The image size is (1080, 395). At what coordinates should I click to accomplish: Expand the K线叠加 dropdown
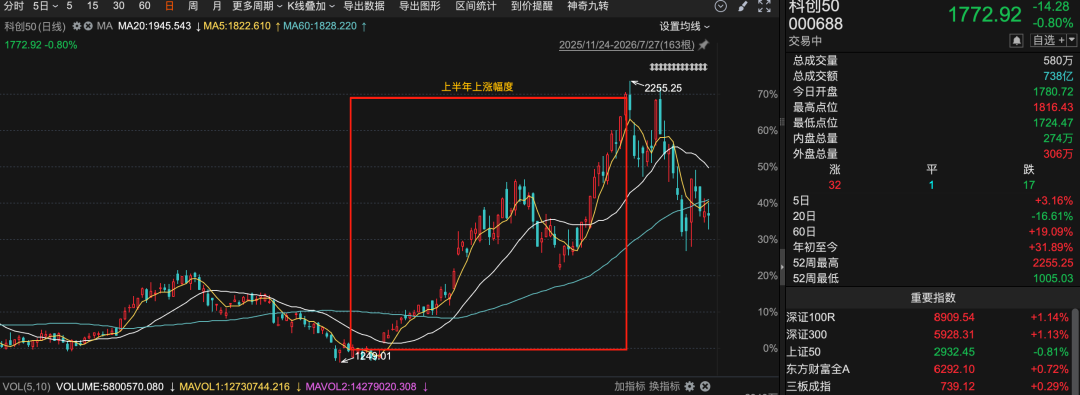[311, 6]
